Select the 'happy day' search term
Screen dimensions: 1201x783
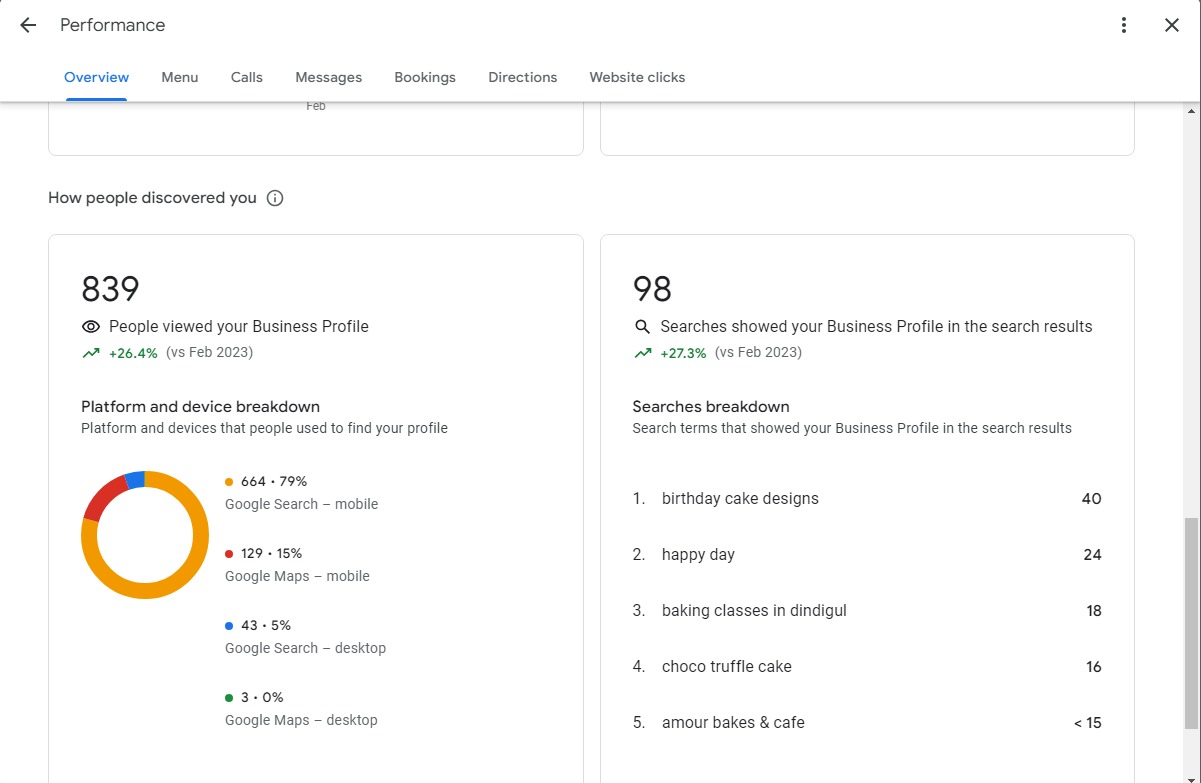(698, 555)
